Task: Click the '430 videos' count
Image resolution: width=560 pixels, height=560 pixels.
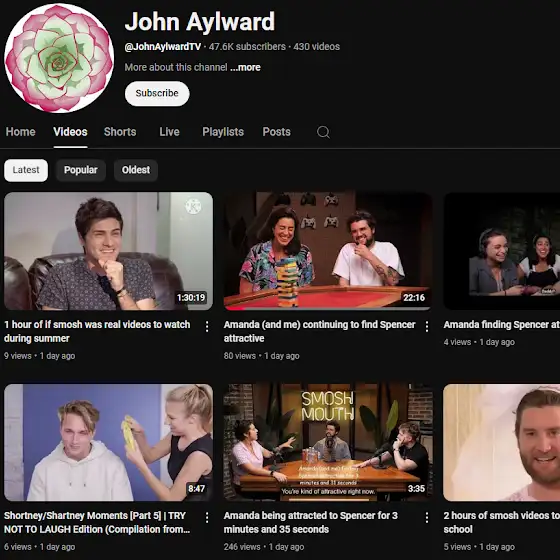Action: [316, 47]
